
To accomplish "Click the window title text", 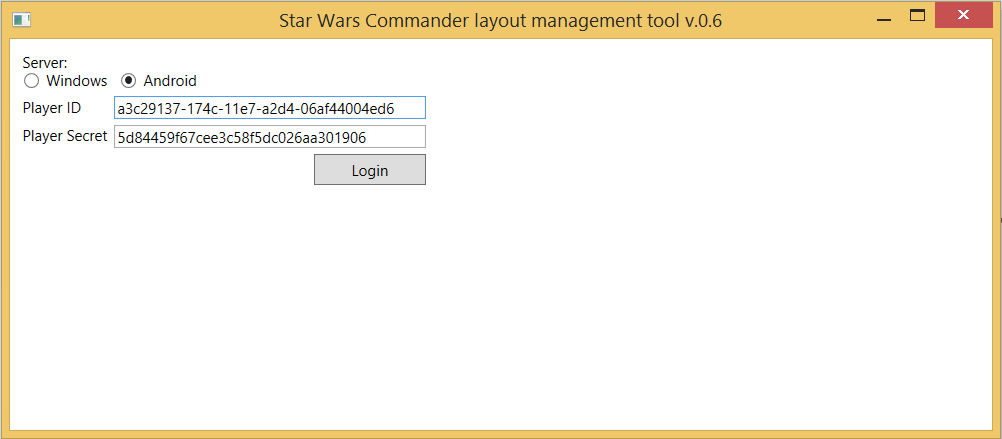I will coord(500,21).
